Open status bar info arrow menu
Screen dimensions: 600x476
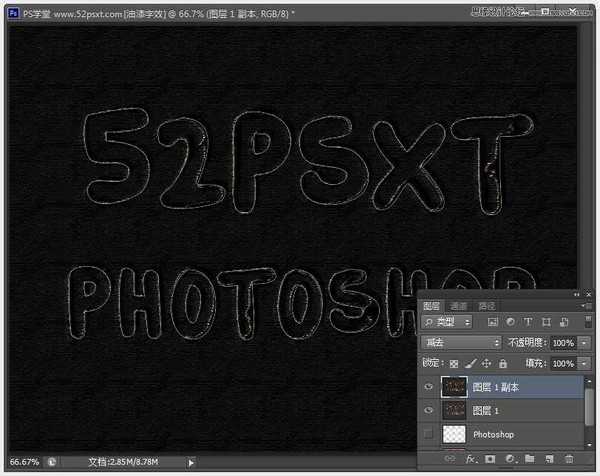191,463
